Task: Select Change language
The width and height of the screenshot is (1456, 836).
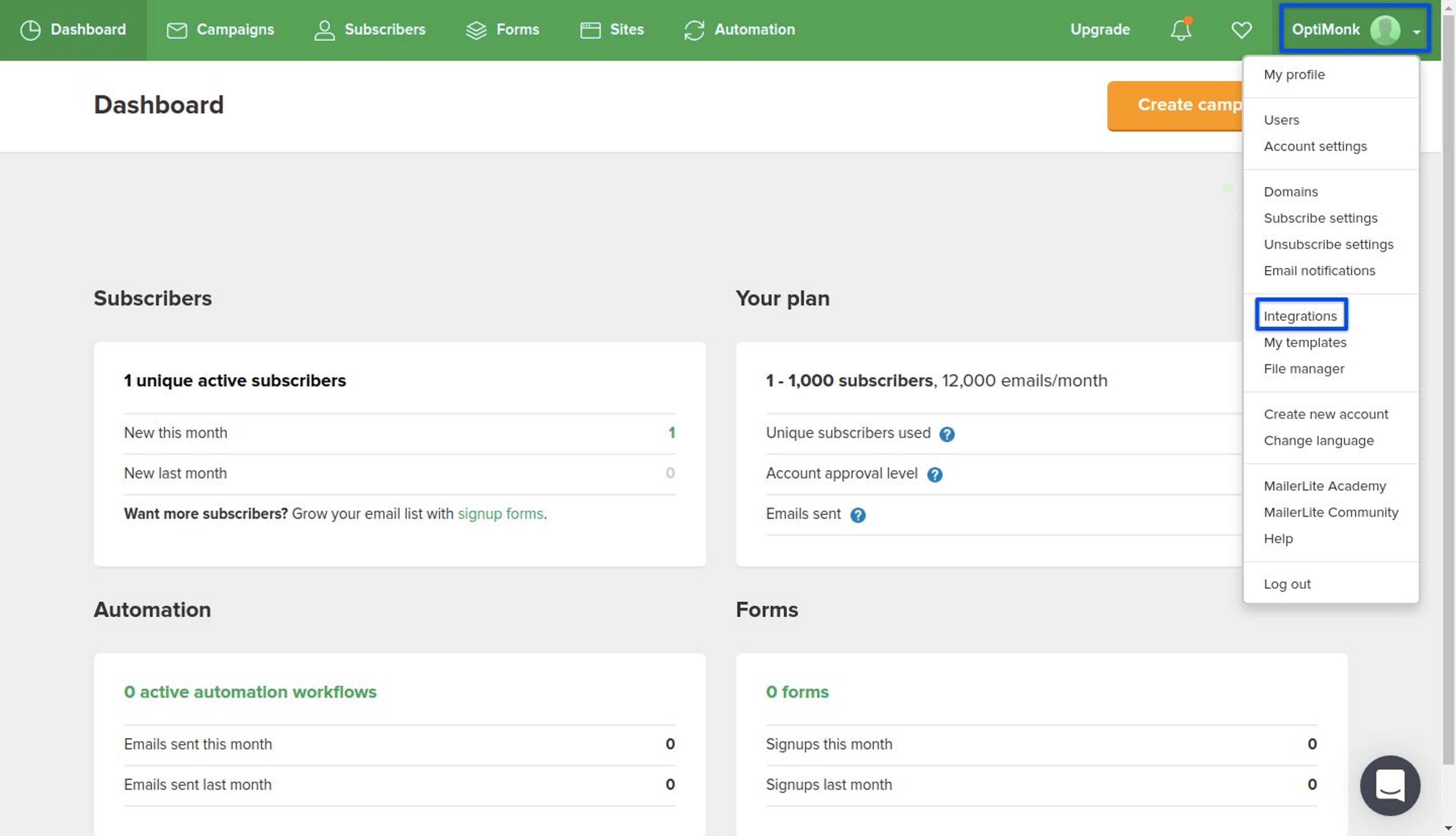Action: pos(1318,441)
